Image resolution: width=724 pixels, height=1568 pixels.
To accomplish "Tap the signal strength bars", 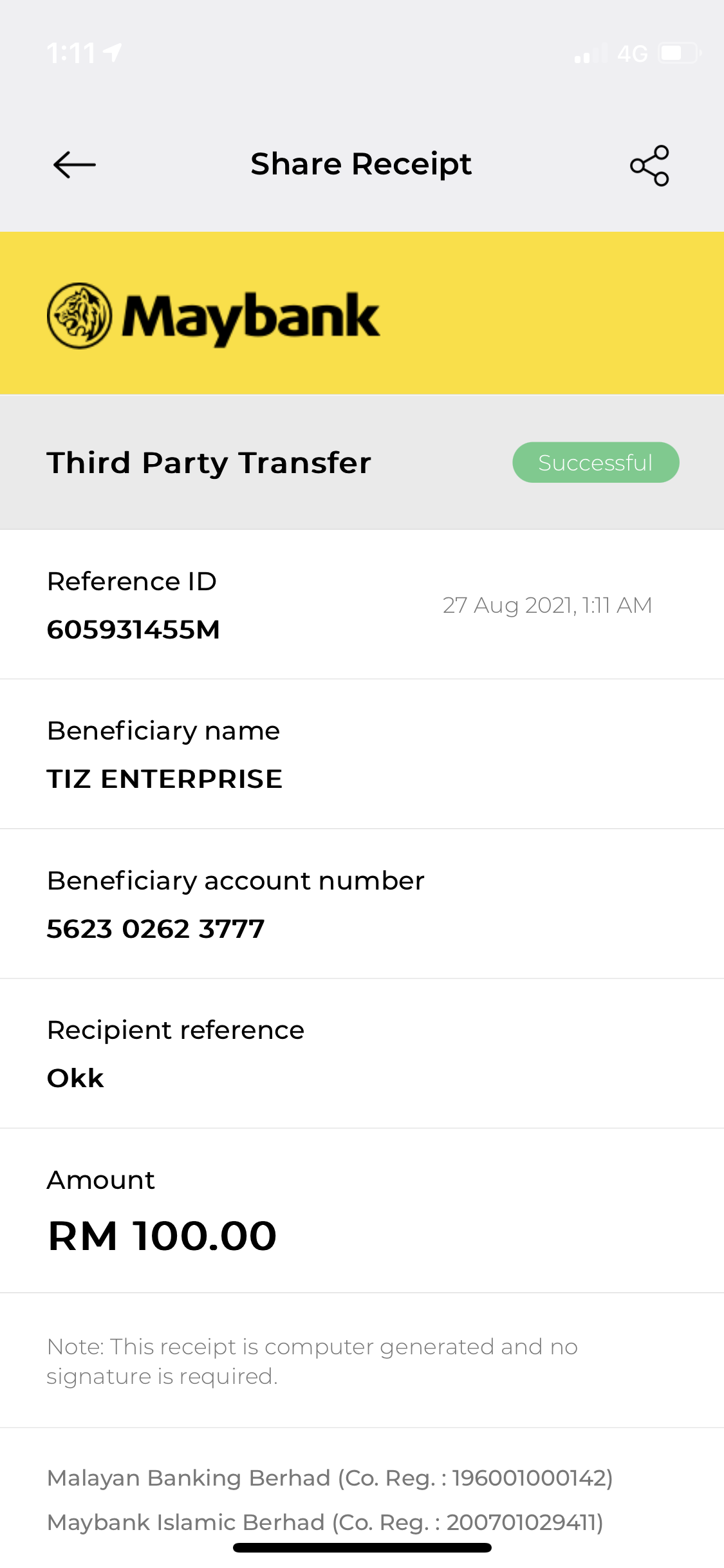I will coord(590,54).
